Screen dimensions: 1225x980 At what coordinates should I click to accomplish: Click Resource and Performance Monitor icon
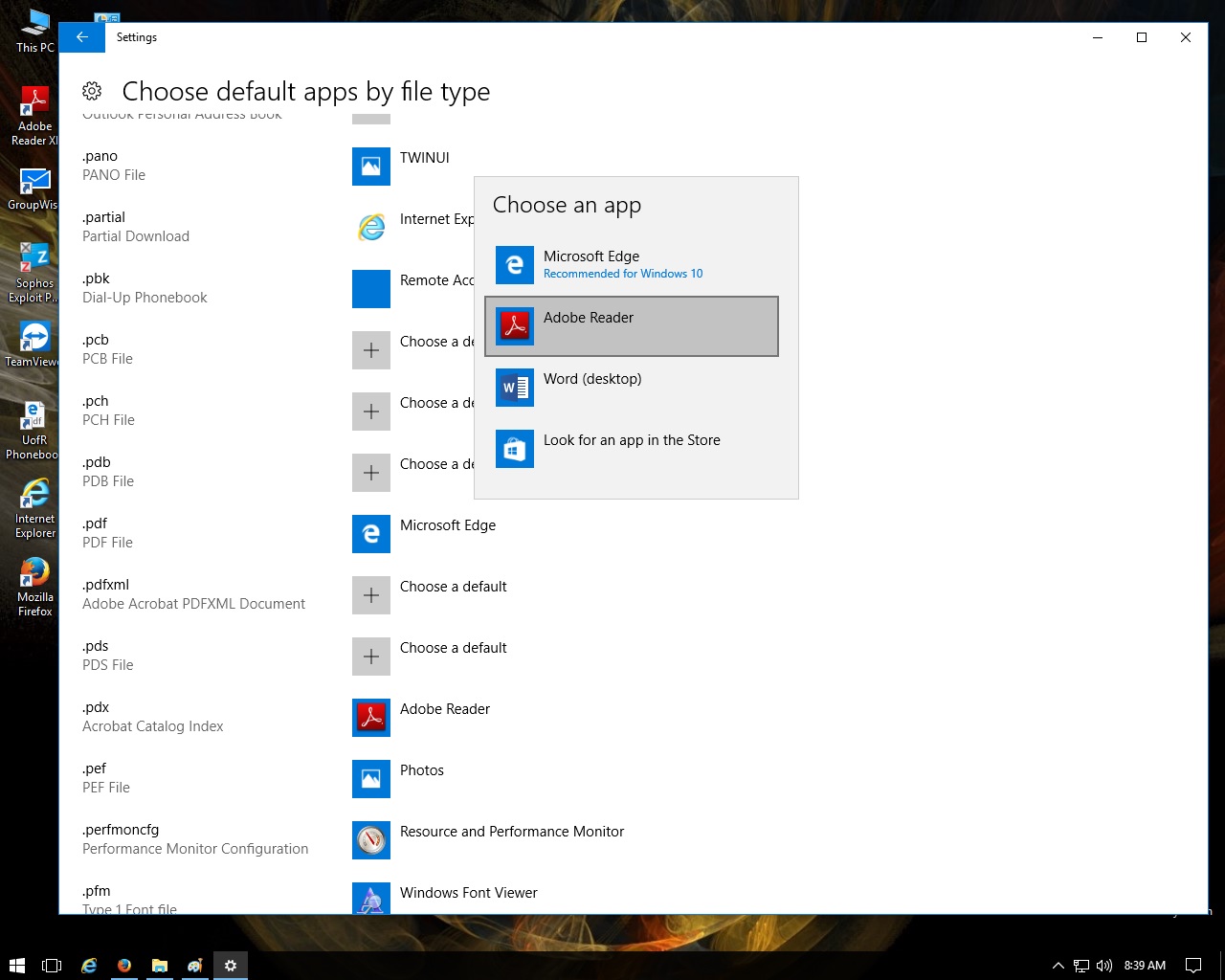(371, 840)
